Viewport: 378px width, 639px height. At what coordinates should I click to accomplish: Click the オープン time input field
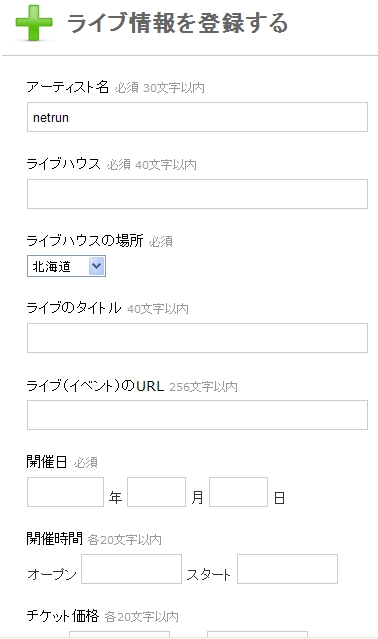(131, 569)
